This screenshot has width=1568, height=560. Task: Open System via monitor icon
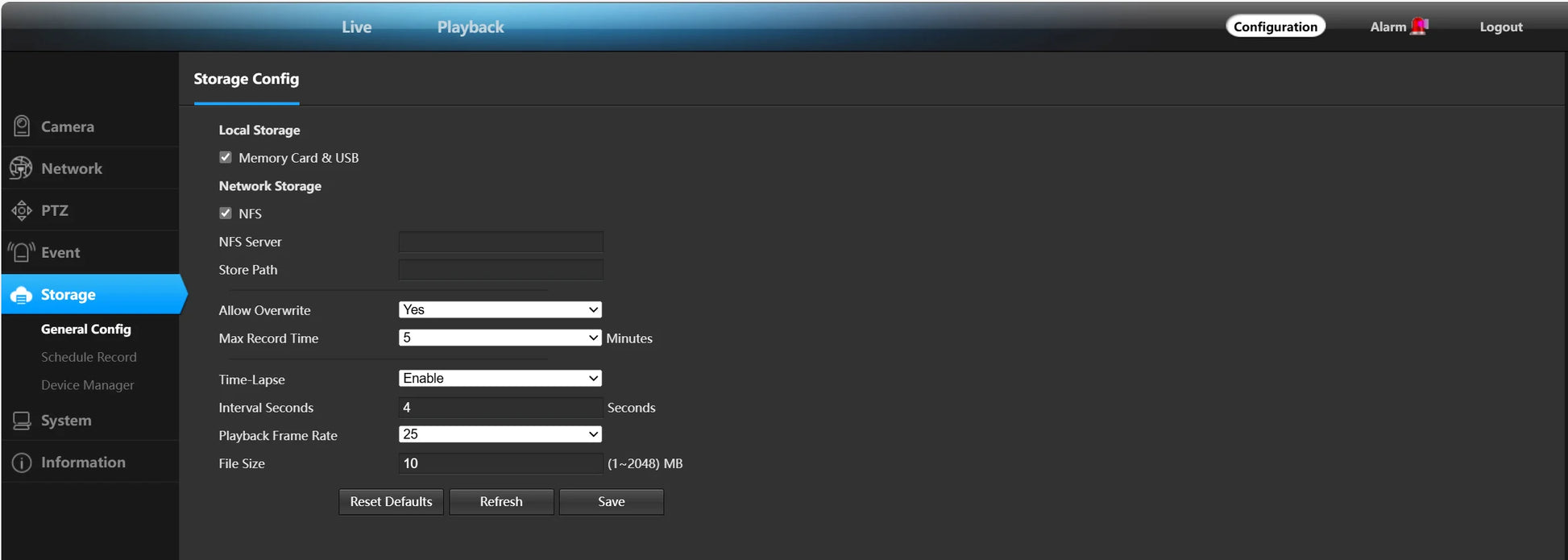(x=22, y=421)
